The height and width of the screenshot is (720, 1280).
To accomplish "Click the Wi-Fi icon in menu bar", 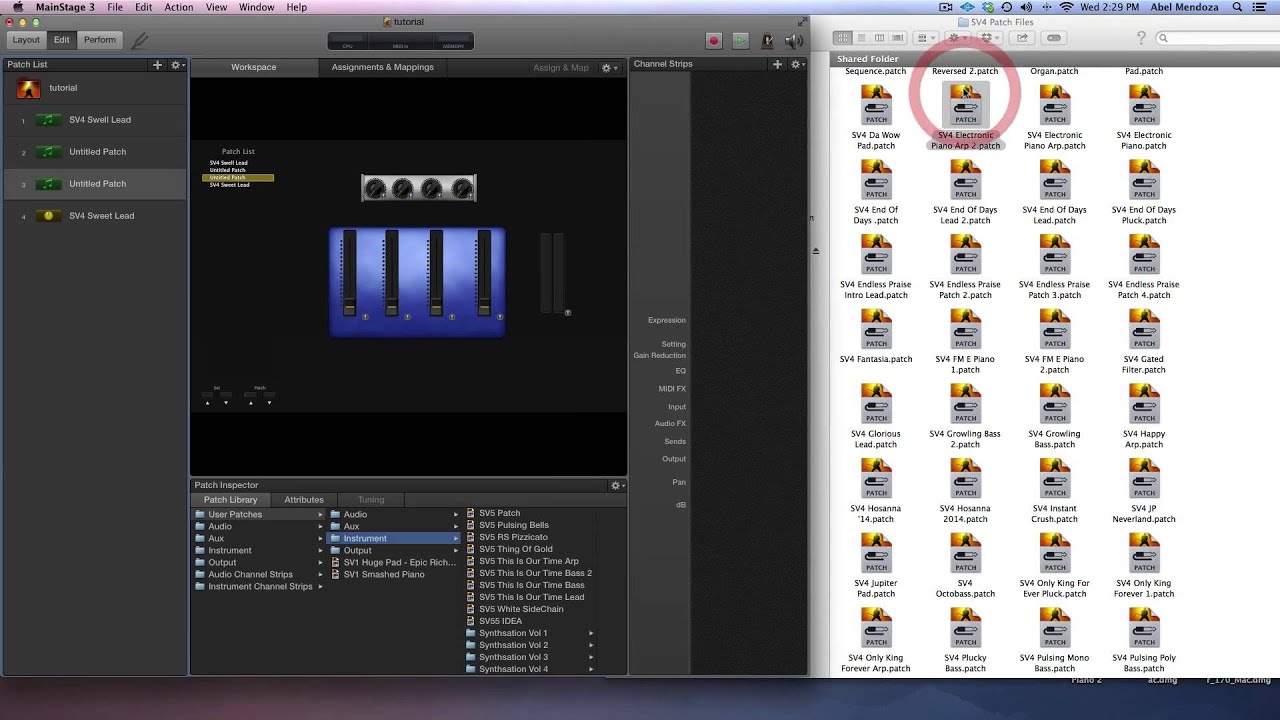I will (x=1066, y=7).
